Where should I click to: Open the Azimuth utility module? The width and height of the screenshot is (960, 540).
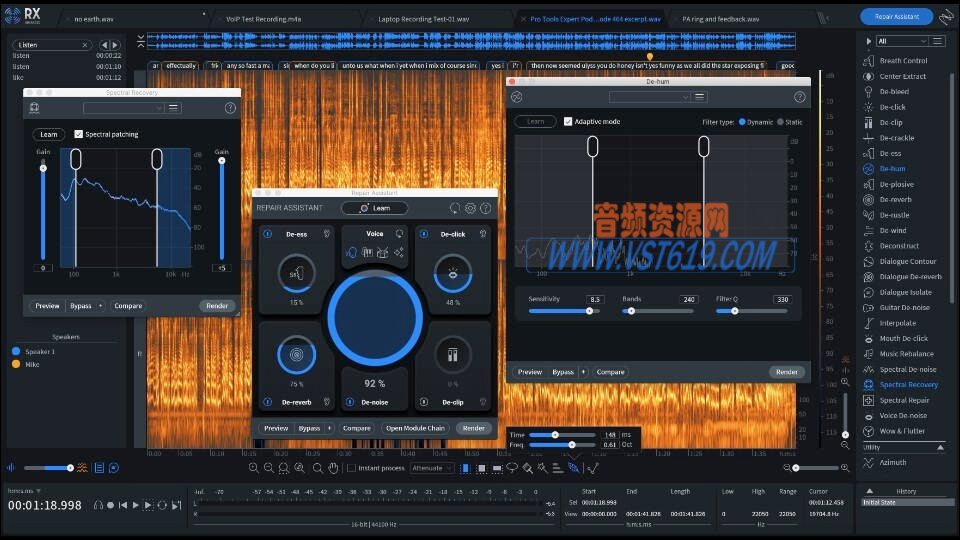coord(893,463)
